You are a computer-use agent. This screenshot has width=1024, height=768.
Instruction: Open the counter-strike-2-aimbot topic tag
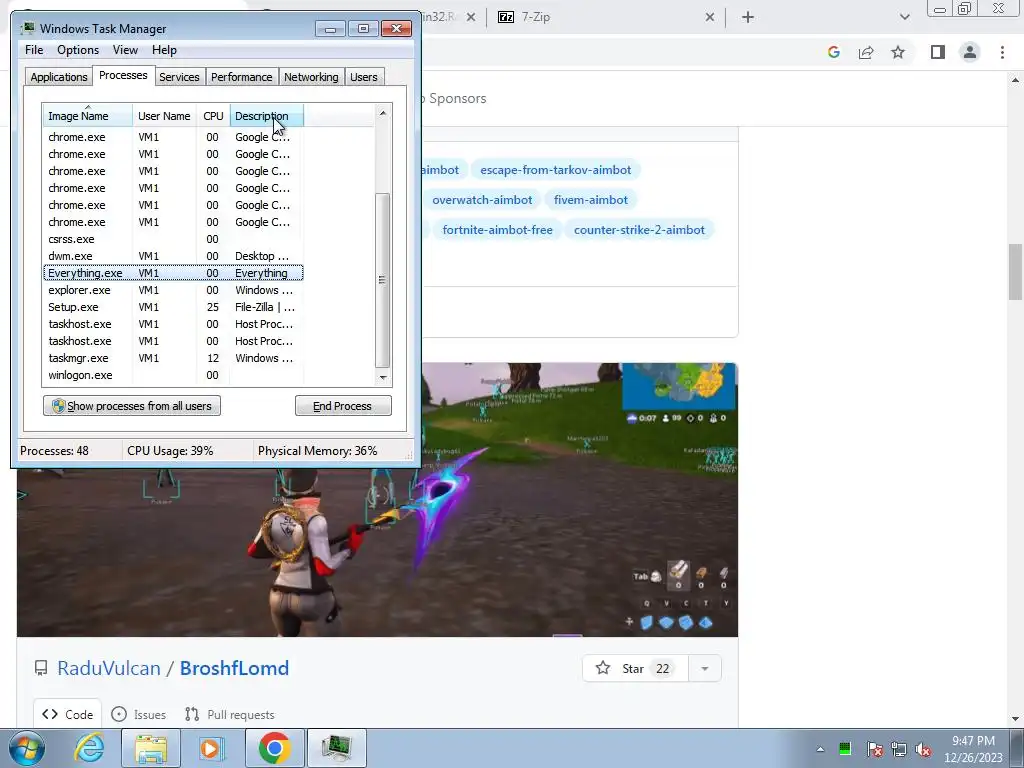click(639, 230)
